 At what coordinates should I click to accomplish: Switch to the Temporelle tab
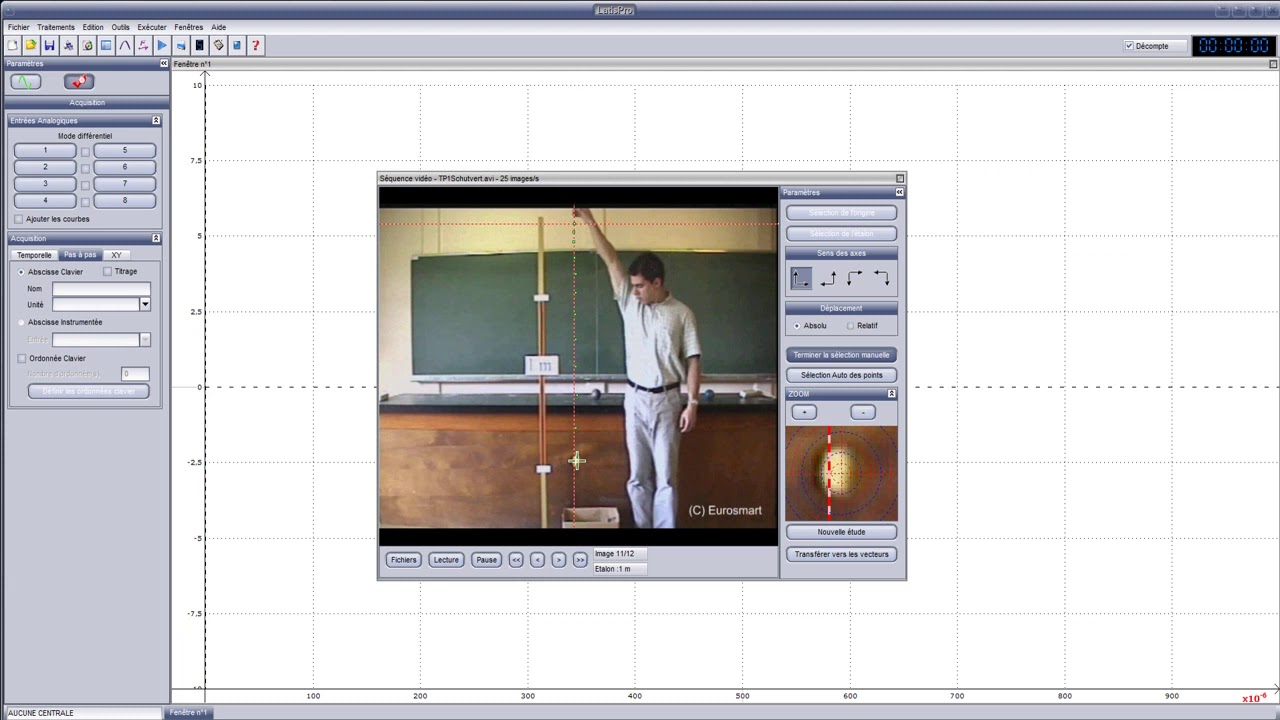(x=34, y=255)
